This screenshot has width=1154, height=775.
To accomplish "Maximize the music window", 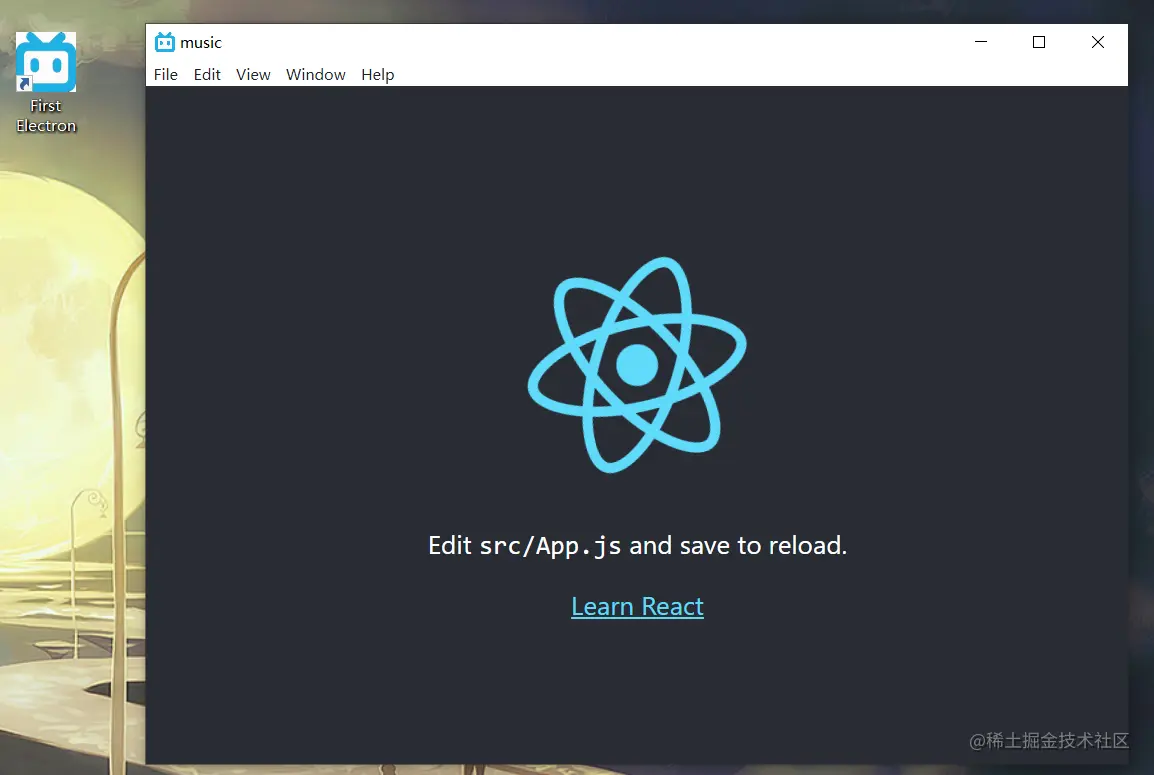I will [x=1039, y=42].
